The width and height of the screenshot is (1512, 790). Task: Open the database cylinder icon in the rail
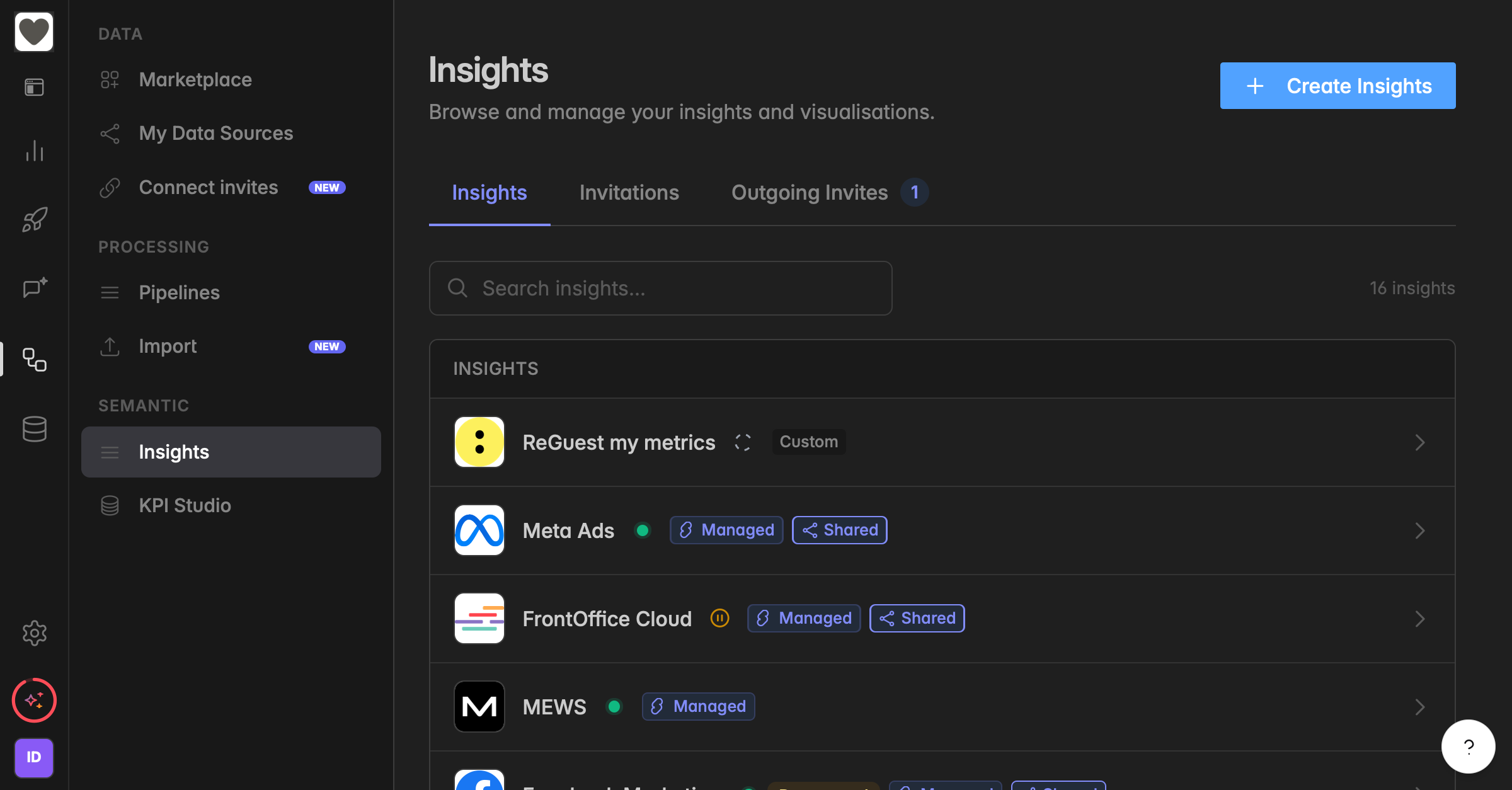pos(34,429)
